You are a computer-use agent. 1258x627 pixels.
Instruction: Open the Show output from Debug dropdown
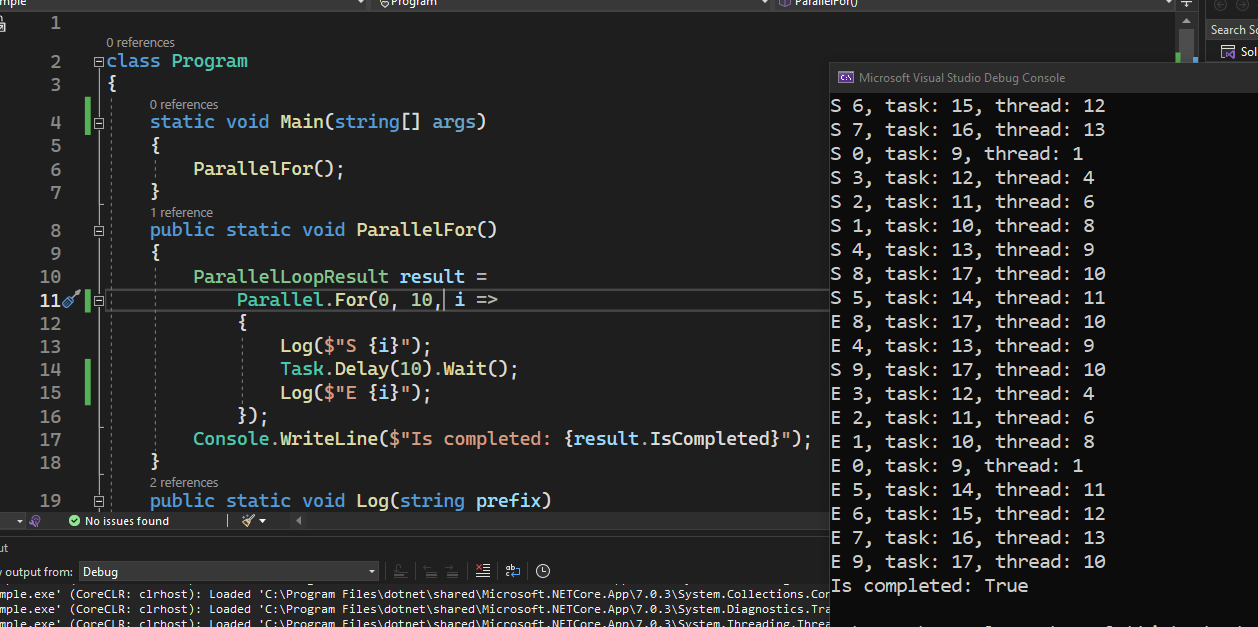pos(229,572)
